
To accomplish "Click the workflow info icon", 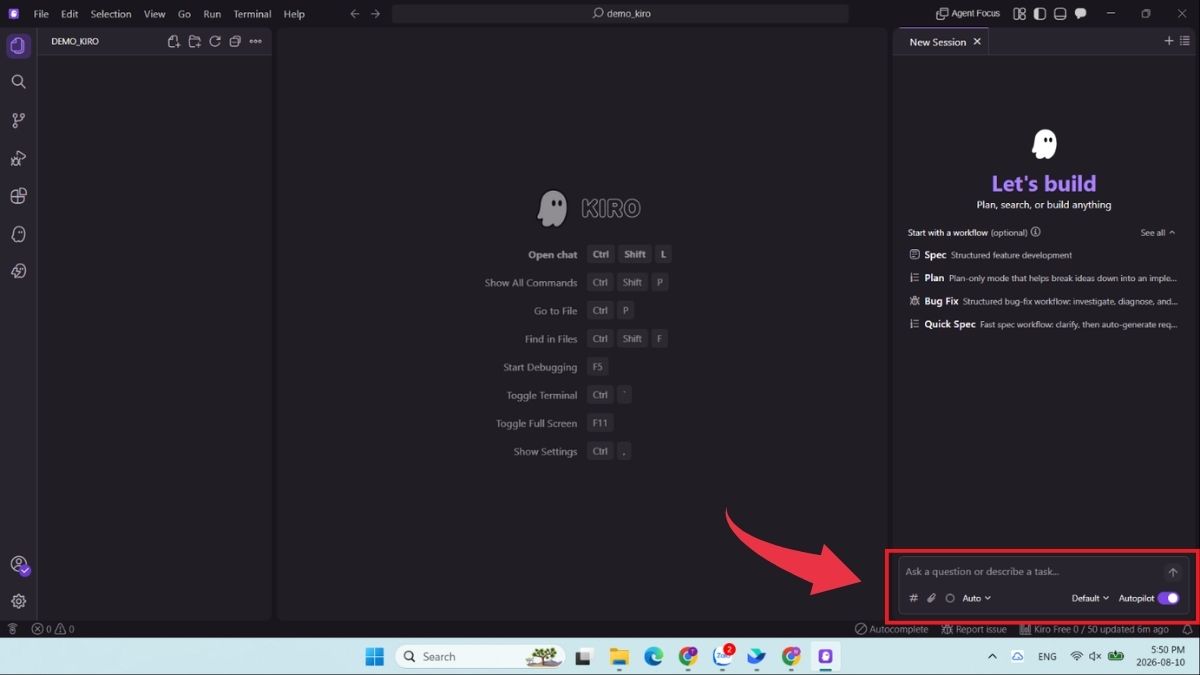I will [1035, 232].
